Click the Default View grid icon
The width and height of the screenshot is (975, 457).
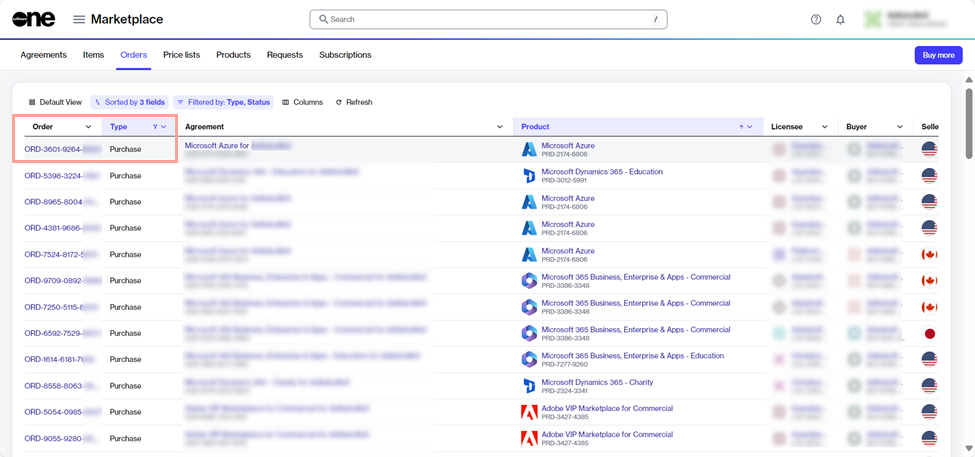point(32,102)
